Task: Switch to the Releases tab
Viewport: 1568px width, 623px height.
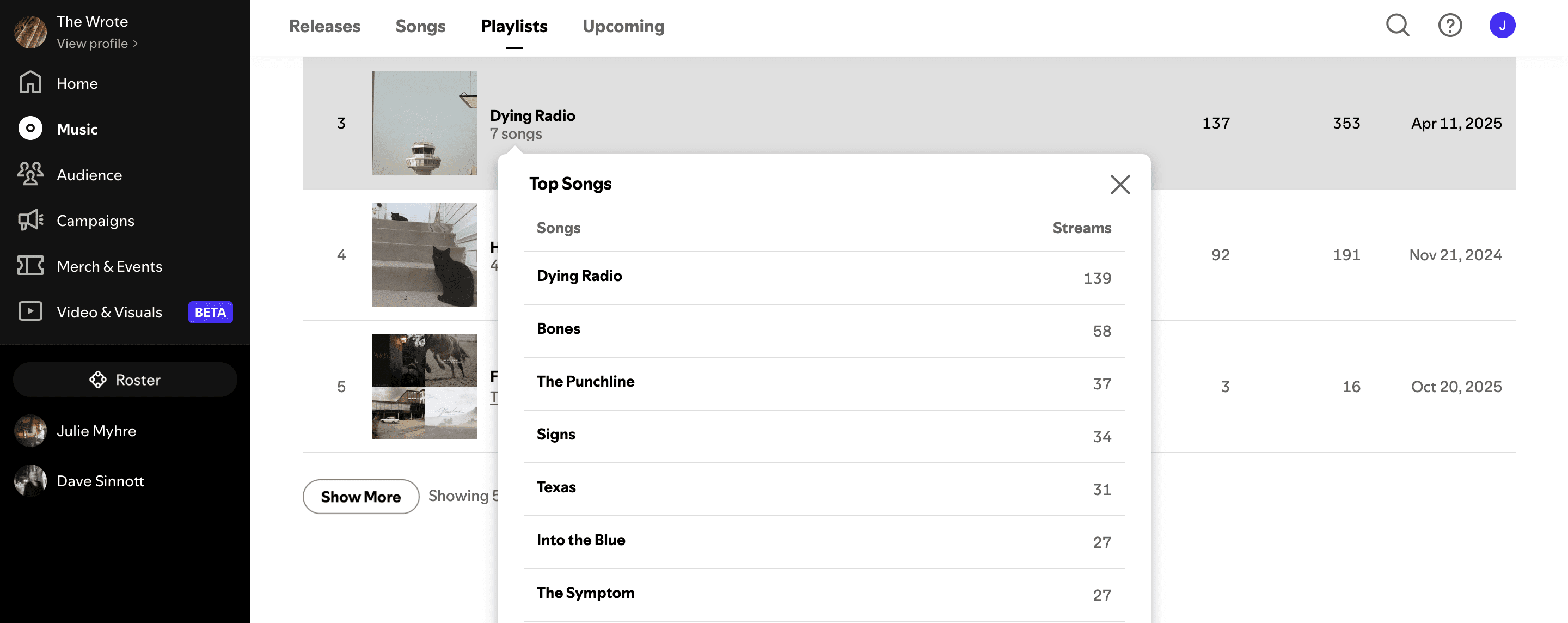Action: (x=324, y=26)
